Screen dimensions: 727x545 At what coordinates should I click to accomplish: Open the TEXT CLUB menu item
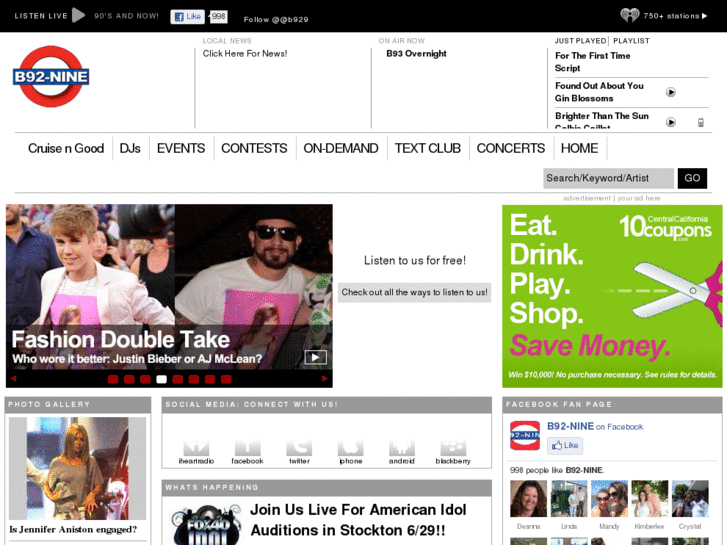427,148
